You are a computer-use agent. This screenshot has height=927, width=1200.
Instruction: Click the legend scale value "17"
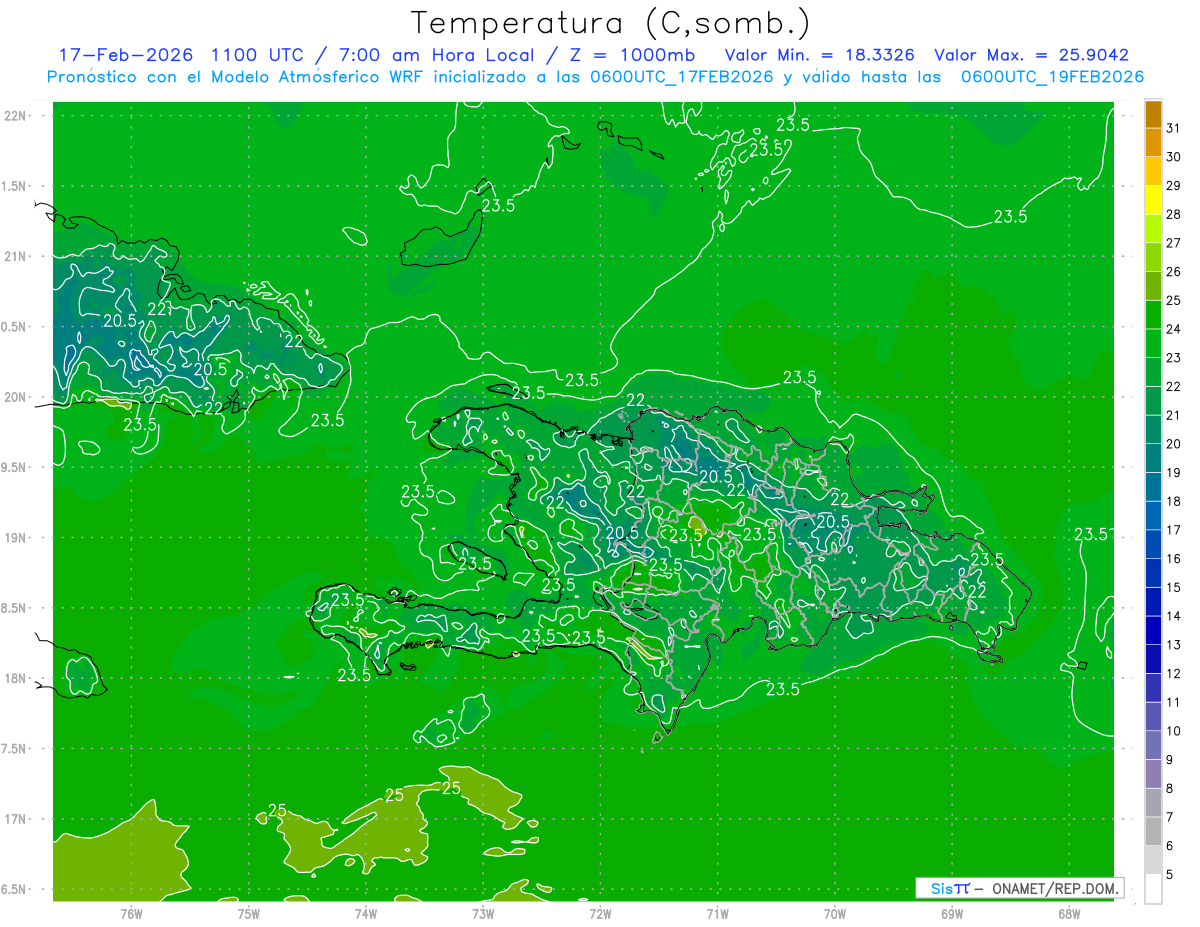tap(1174, 530)
